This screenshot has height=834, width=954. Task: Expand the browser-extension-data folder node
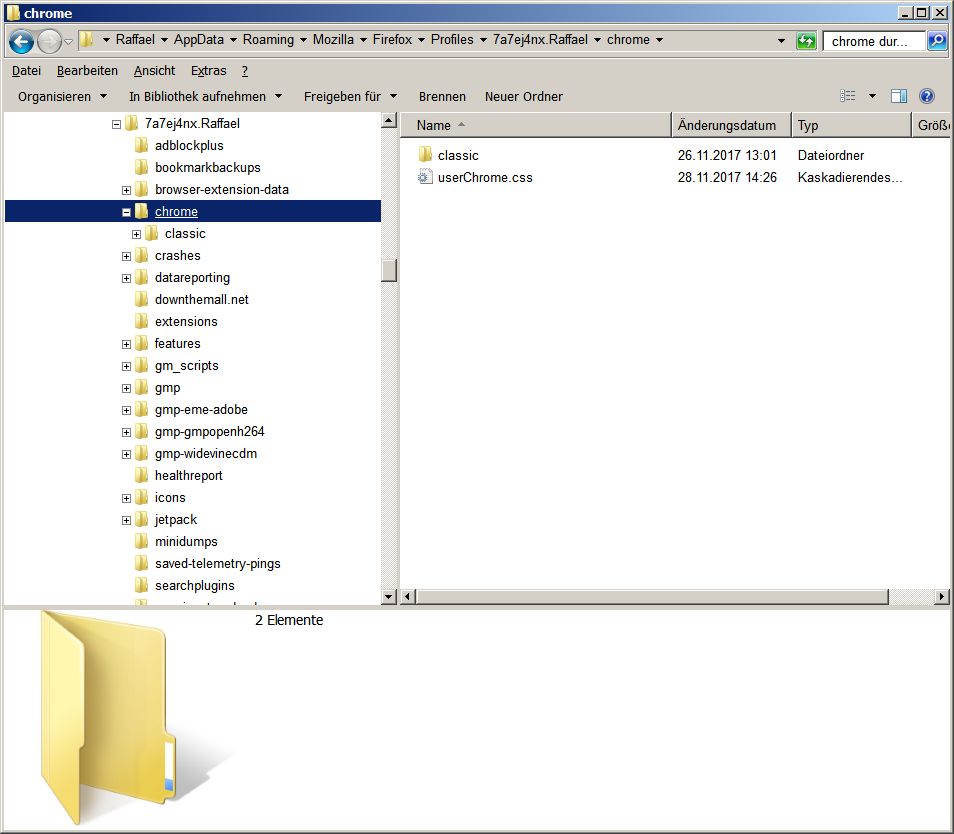[126, 190]
